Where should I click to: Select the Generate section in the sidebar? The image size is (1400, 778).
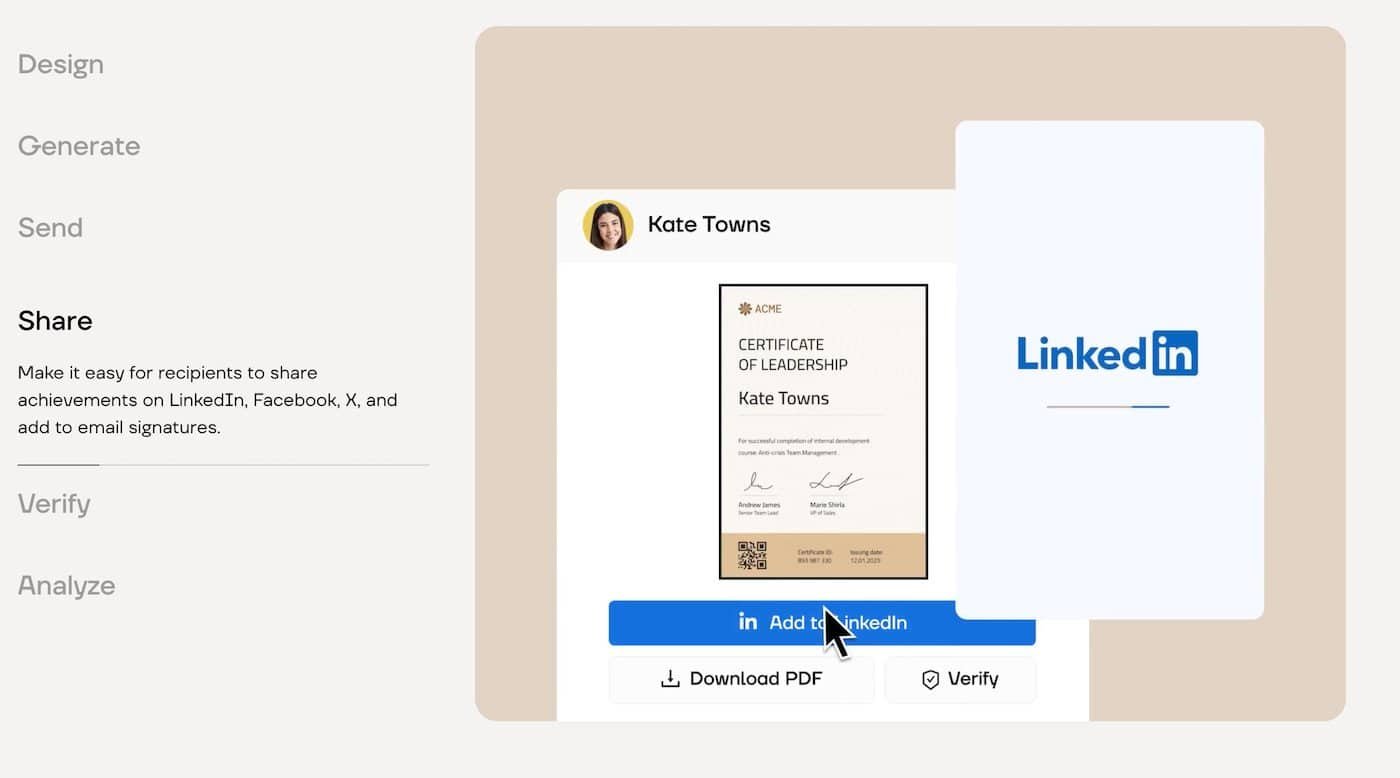tap(79, 145)
